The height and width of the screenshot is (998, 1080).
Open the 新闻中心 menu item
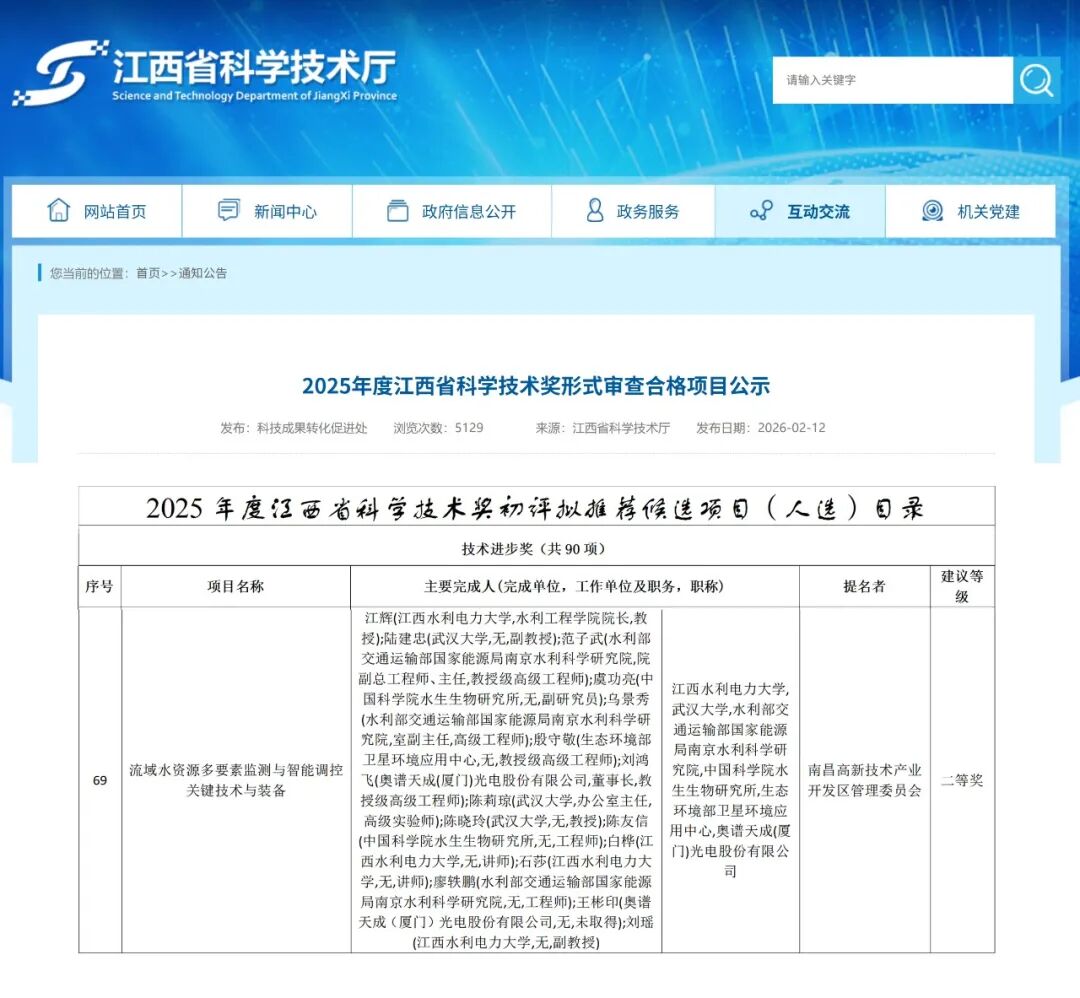[x=267, y=211]
